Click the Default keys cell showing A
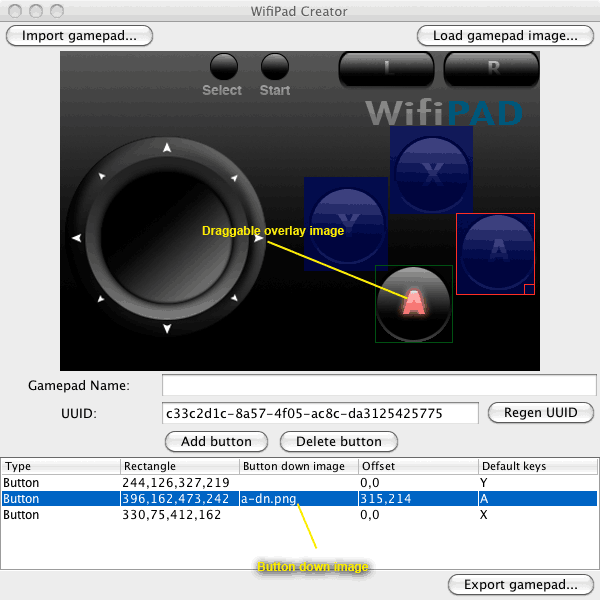This screenshot has width=600, height=600. coord(538,499)
